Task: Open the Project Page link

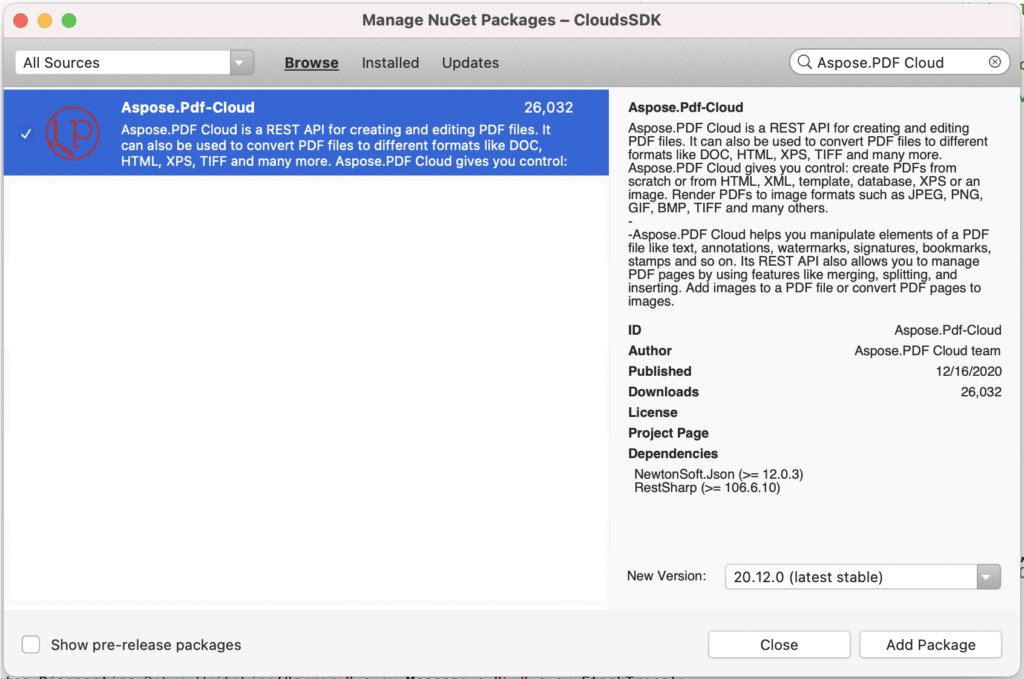Action: [x=668, y=433]
